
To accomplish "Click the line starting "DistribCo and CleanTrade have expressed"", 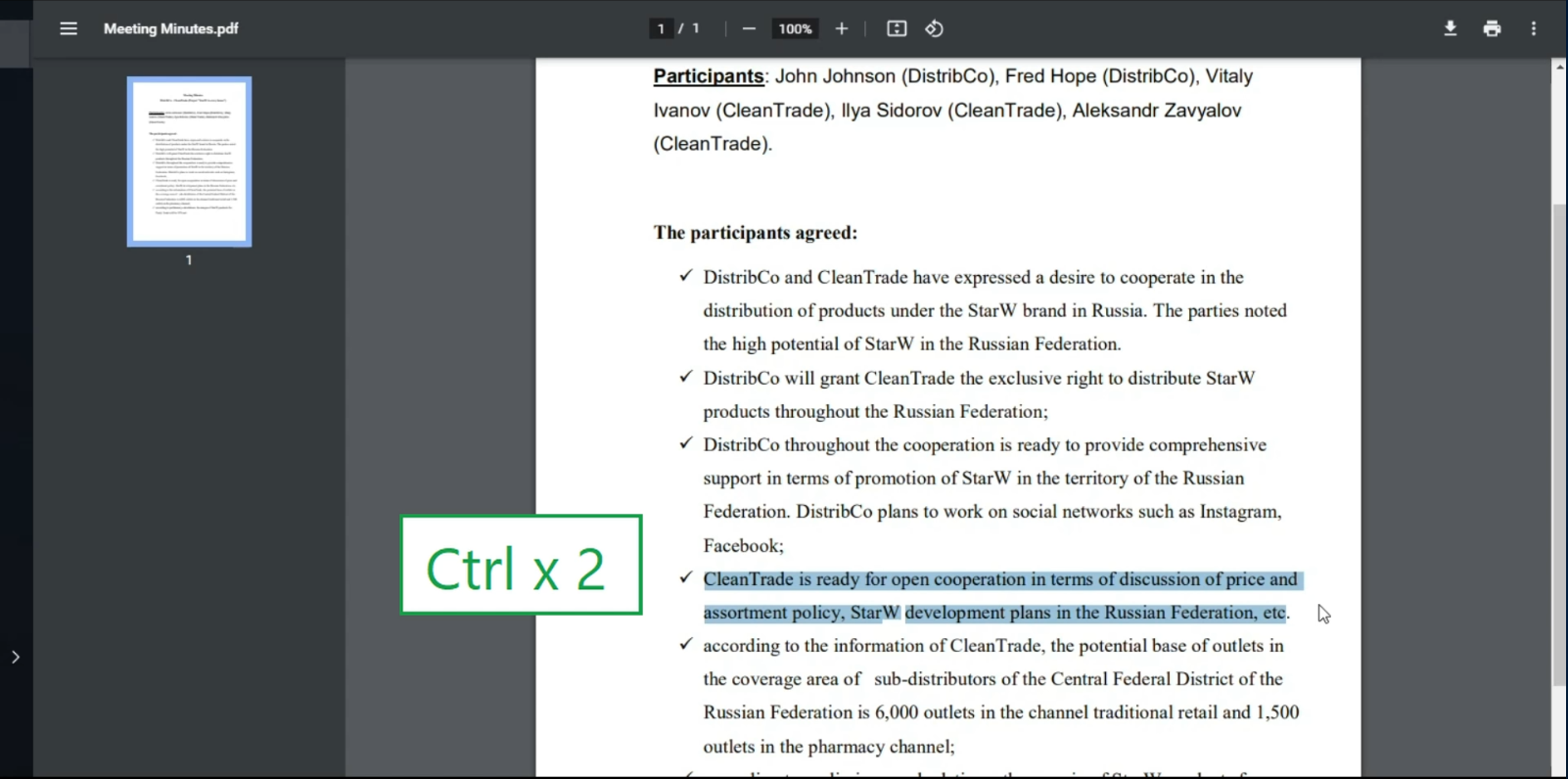I will pyautogui.click(x=973, y=278).
